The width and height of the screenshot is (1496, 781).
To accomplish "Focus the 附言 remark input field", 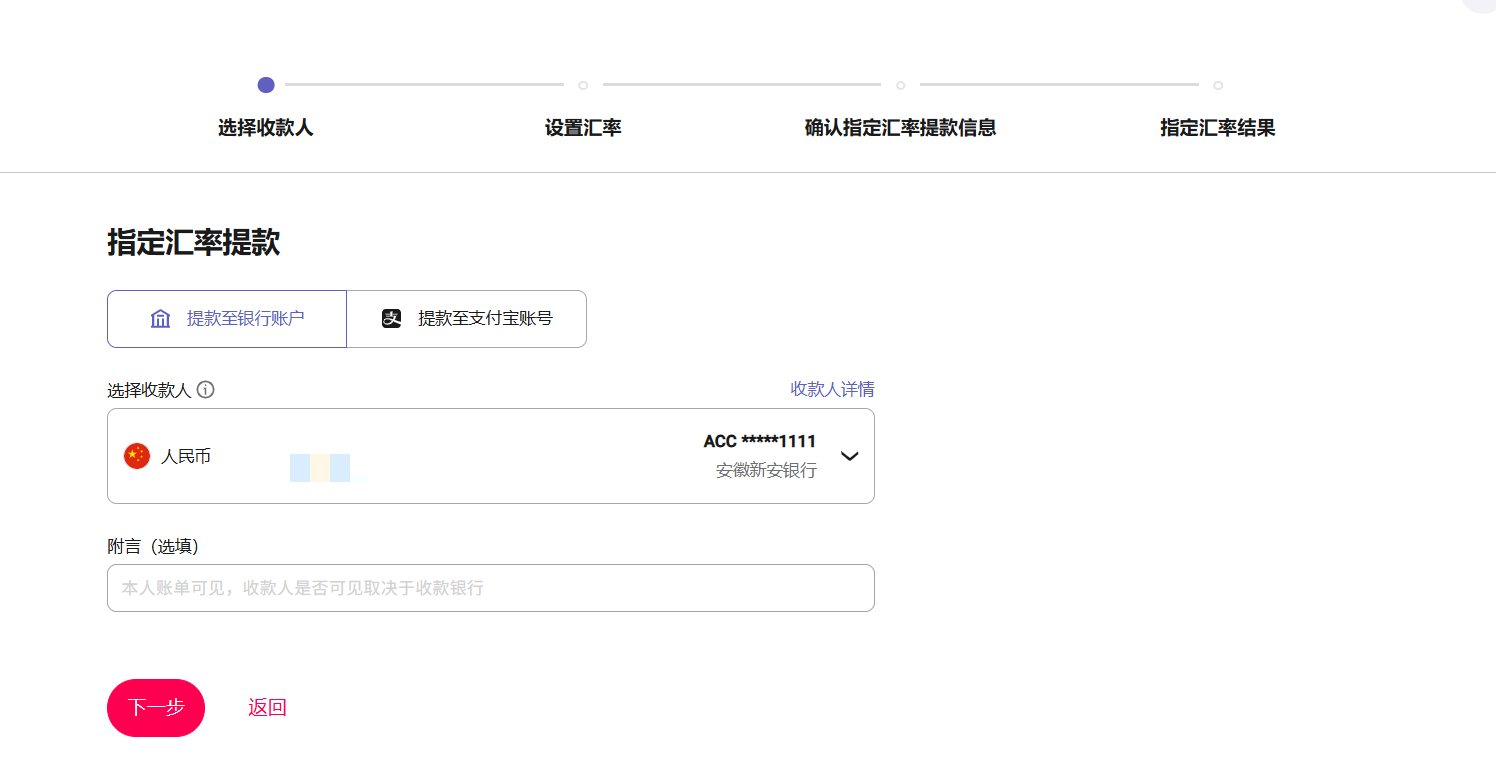I will tap(490, 588).
